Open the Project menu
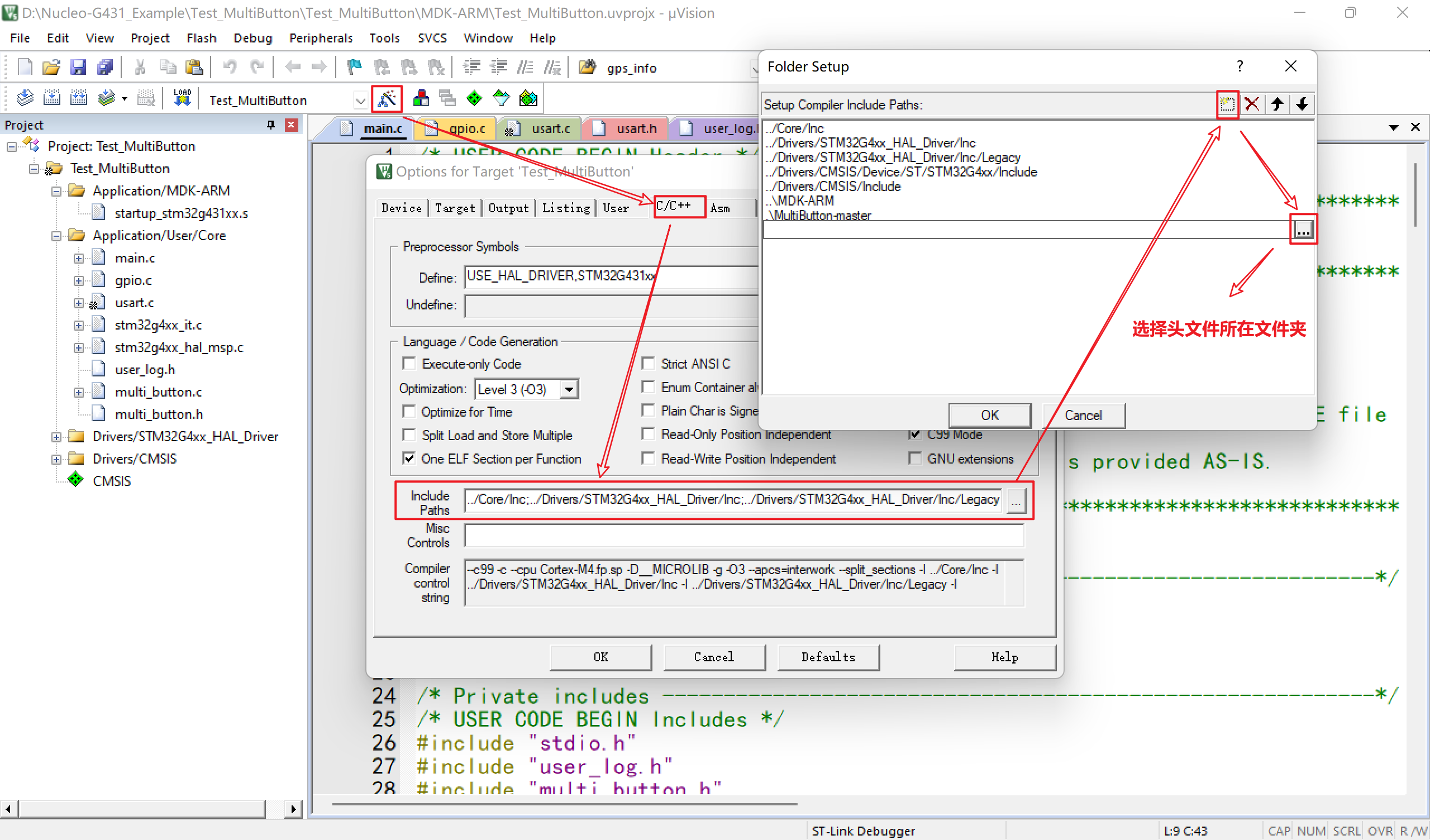Image resolution: width=1430 pixels, height=840 pixels. [150, 38]
